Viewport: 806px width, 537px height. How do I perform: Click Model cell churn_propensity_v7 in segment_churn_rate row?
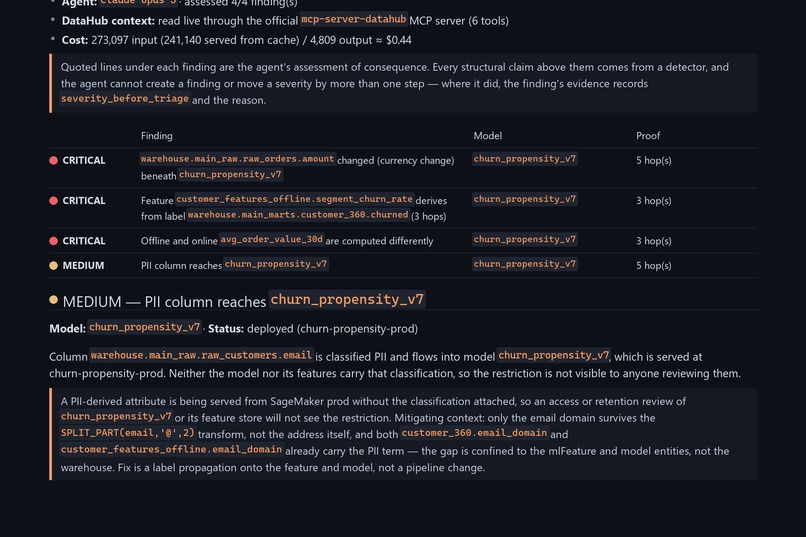525,199
